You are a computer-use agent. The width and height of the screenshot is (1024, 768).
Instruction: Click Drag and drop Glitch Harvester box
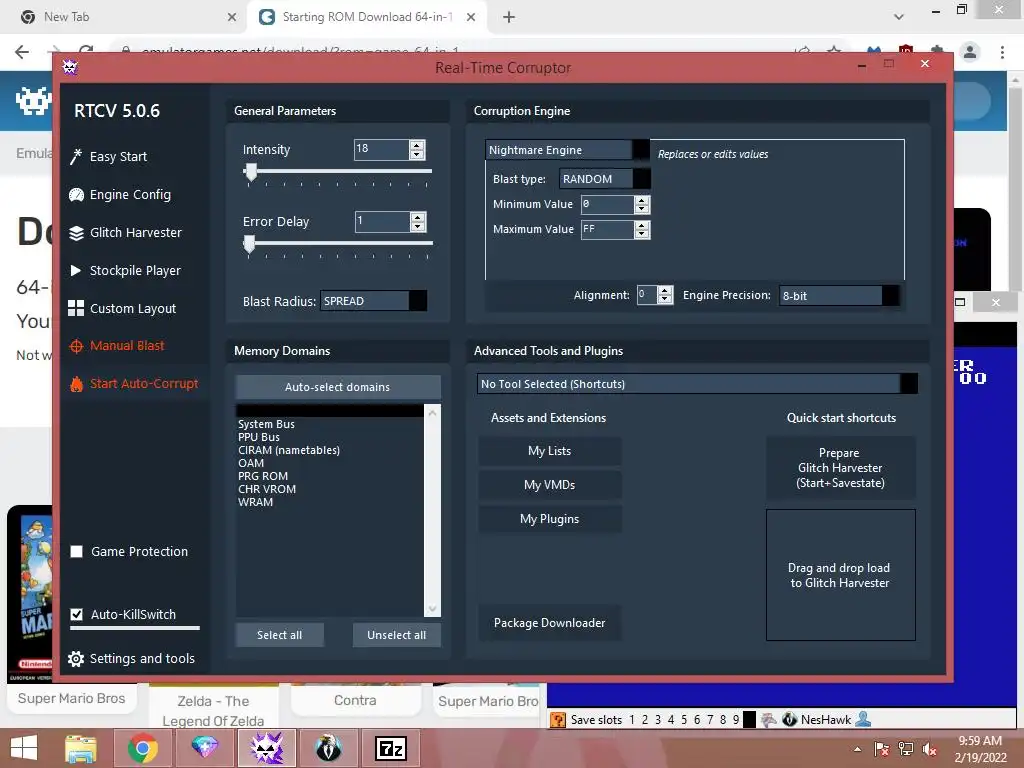tap(840, 575)
